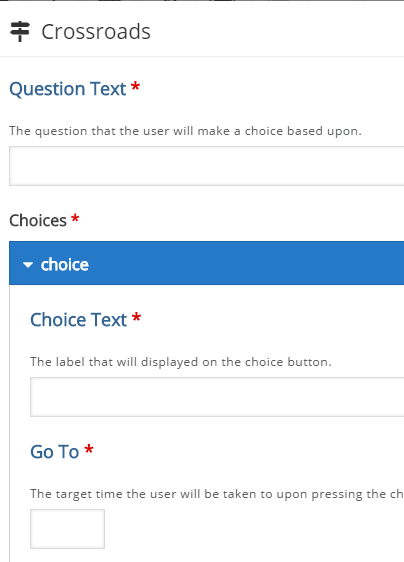Click red asterisk next to Go To

89,449
